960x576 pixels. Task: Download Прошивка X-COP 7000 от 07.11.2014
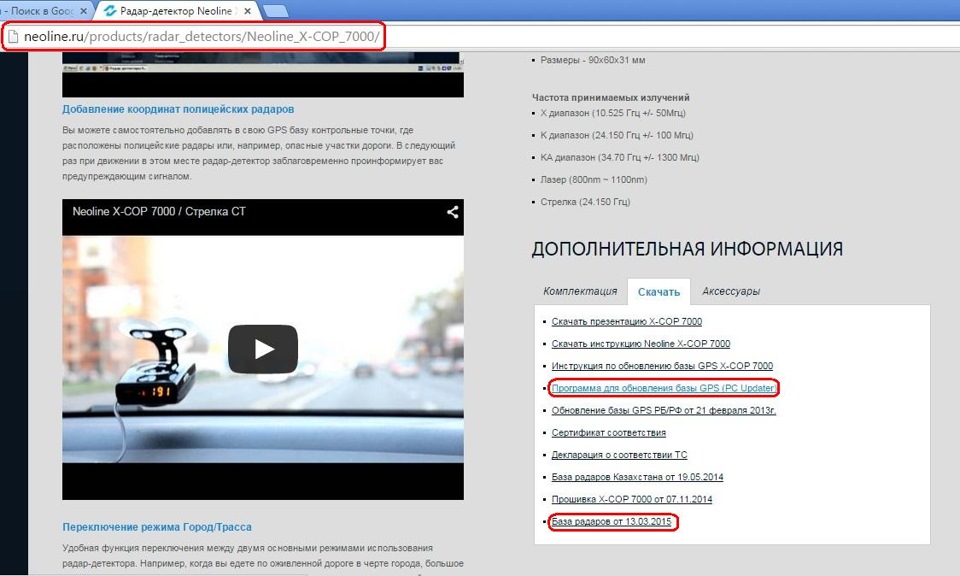point(632,499)
